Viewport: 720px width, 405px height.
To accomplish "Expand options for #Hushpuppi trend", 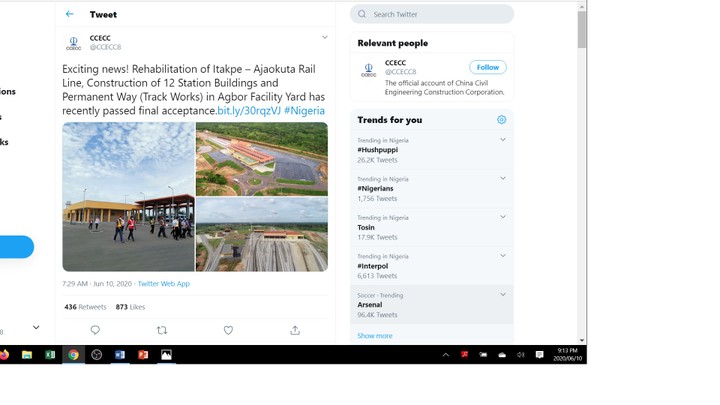I will point(502,140).
